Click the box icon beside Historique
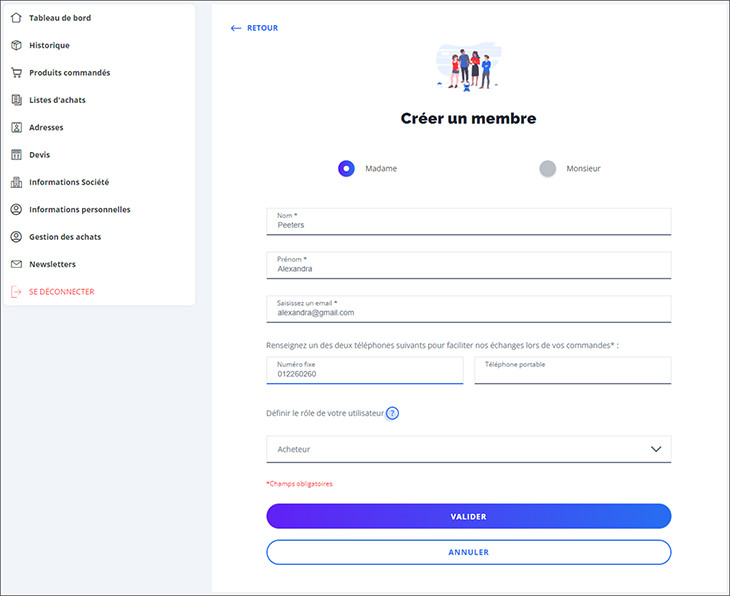Image resolution: width=730 pixels, height=596 pixels. [x=16, y=45]
